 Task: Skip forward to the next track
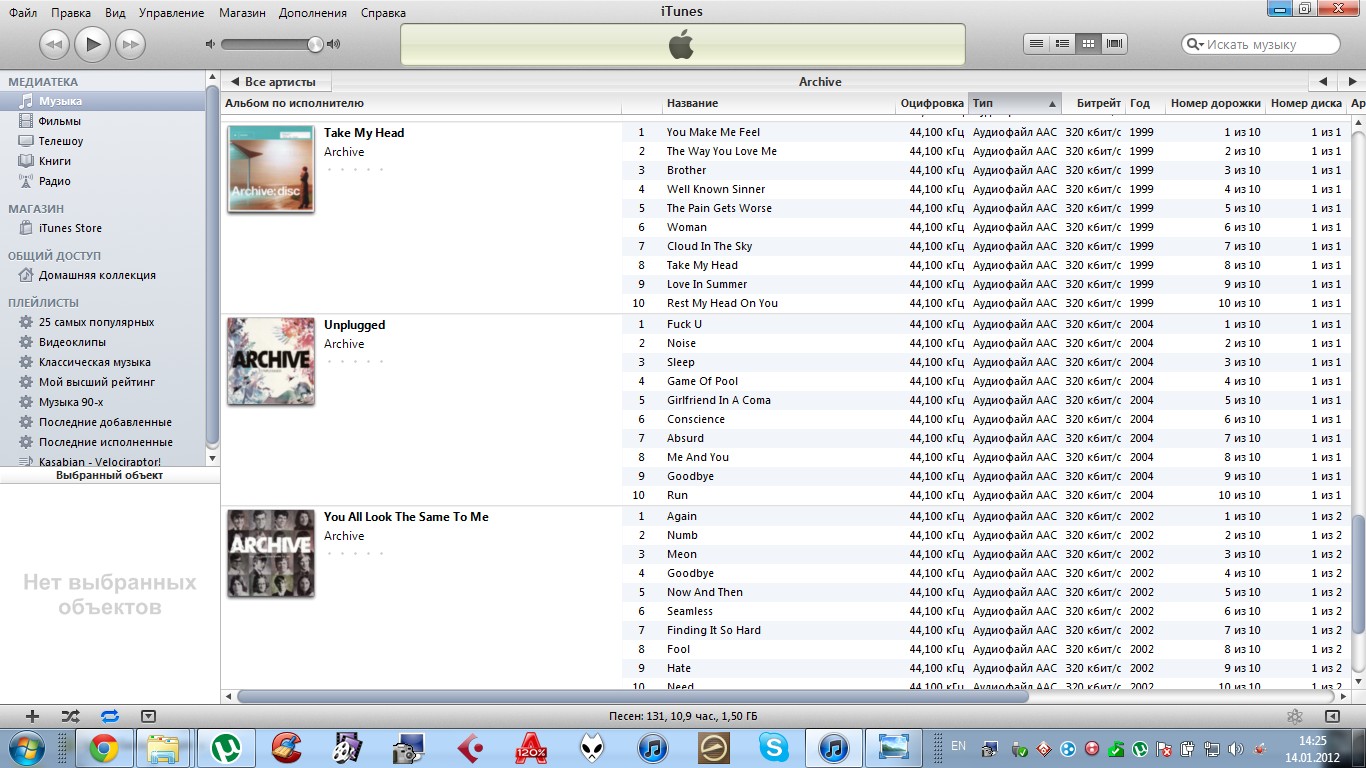tap(131, 44)
